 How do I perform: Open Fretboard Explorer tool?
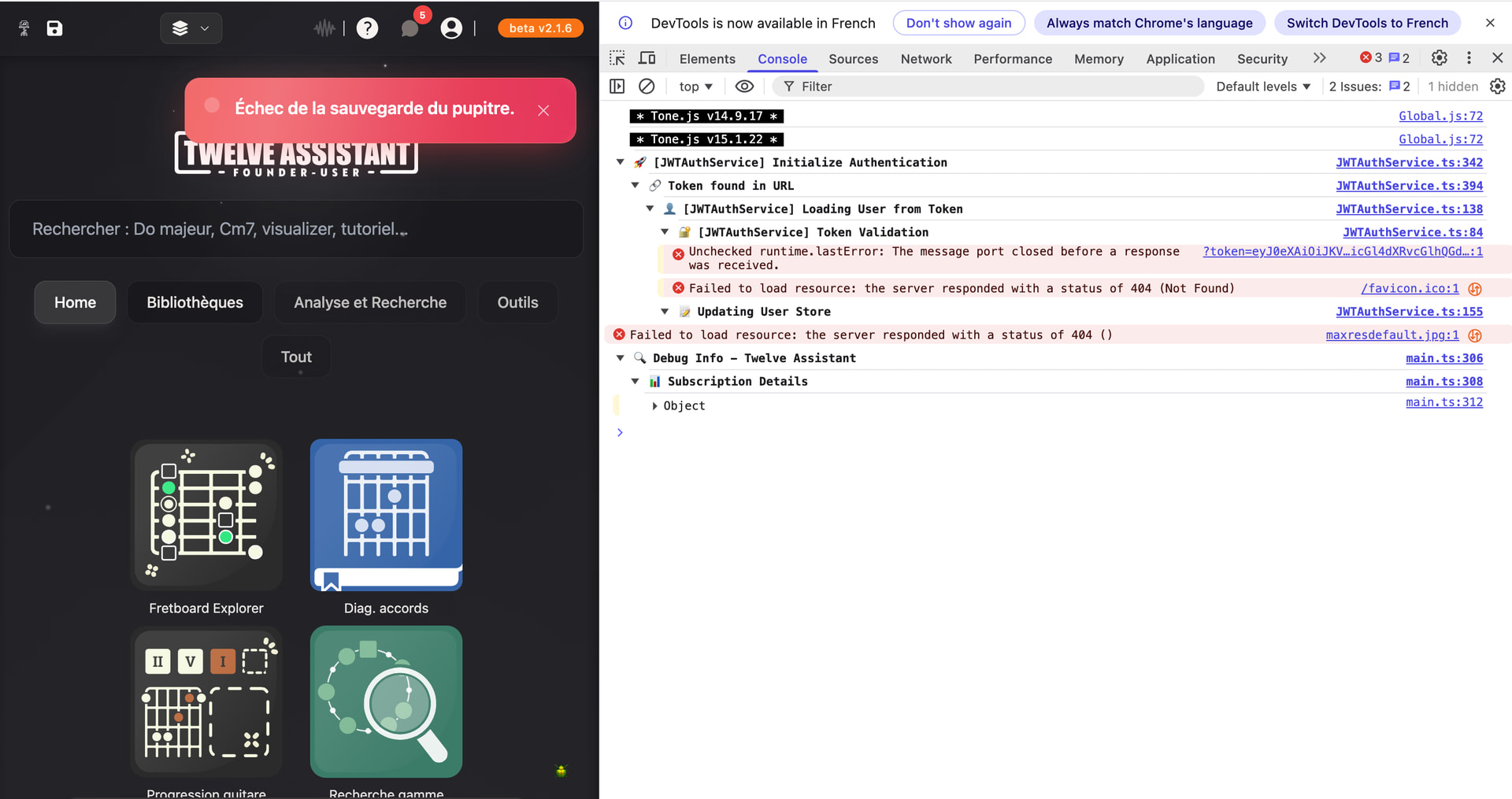(206, 516)
